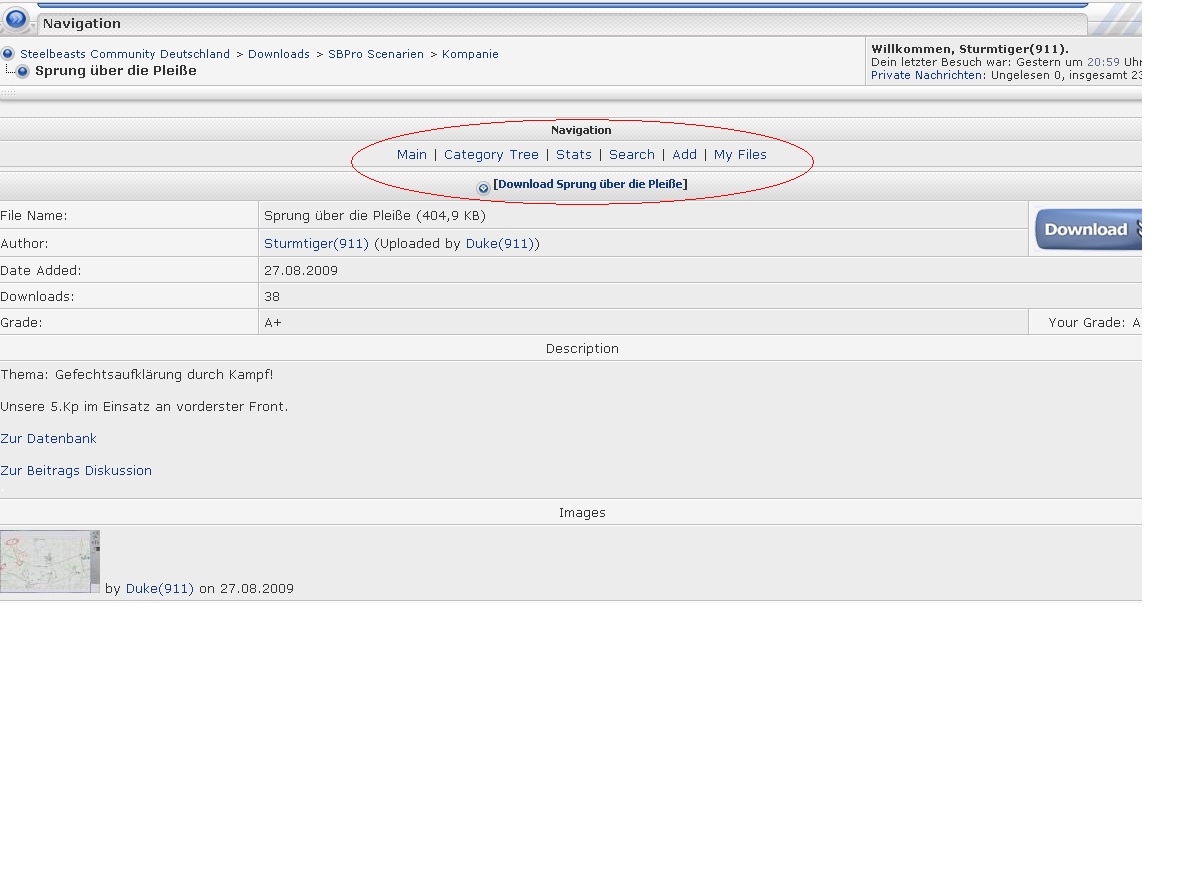Screen dimensions: 1198x892
Task: Click Add in the navigation row
Action: click(684, 155)
